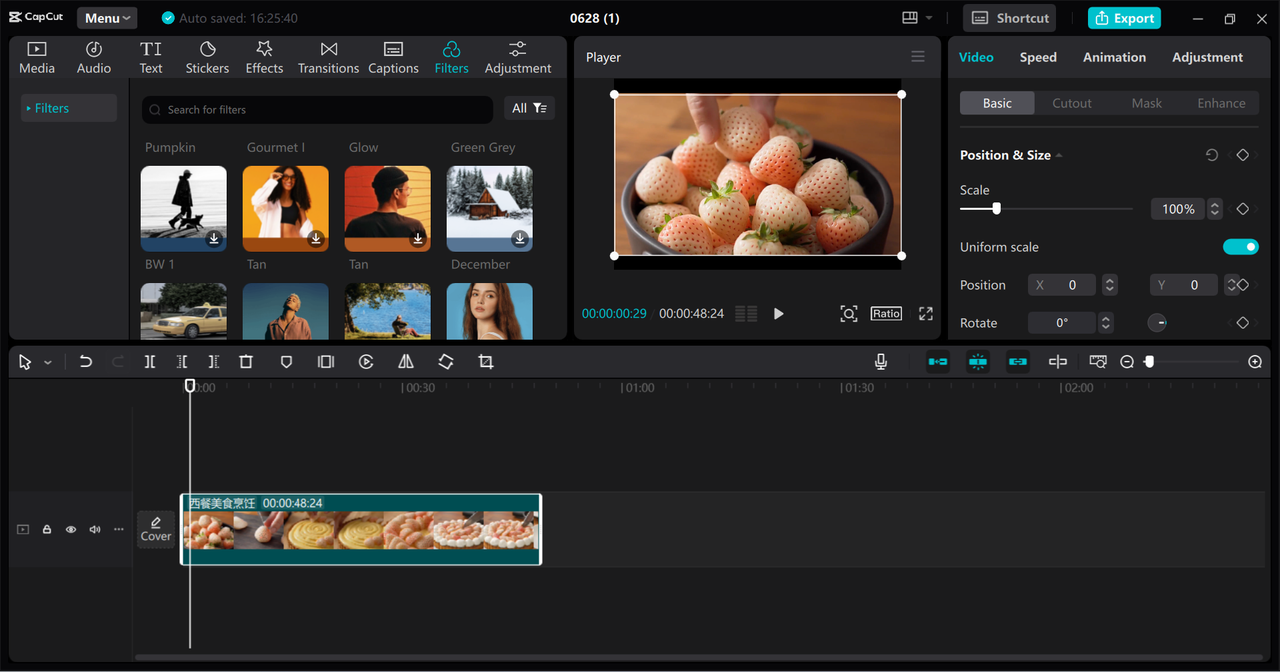This screenshot has width=1280, height=672.
Task: Click the Crop tool icon
Action: (x=486, y=362)
